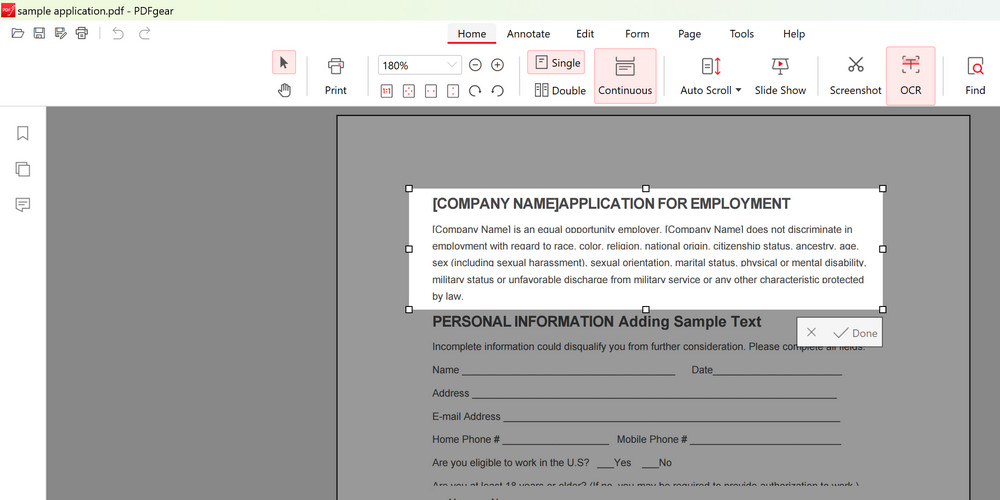This screenshot has width=1000, height=500.
Task: Cancel the OCR selection with X
Action: (x=811, y=332)
